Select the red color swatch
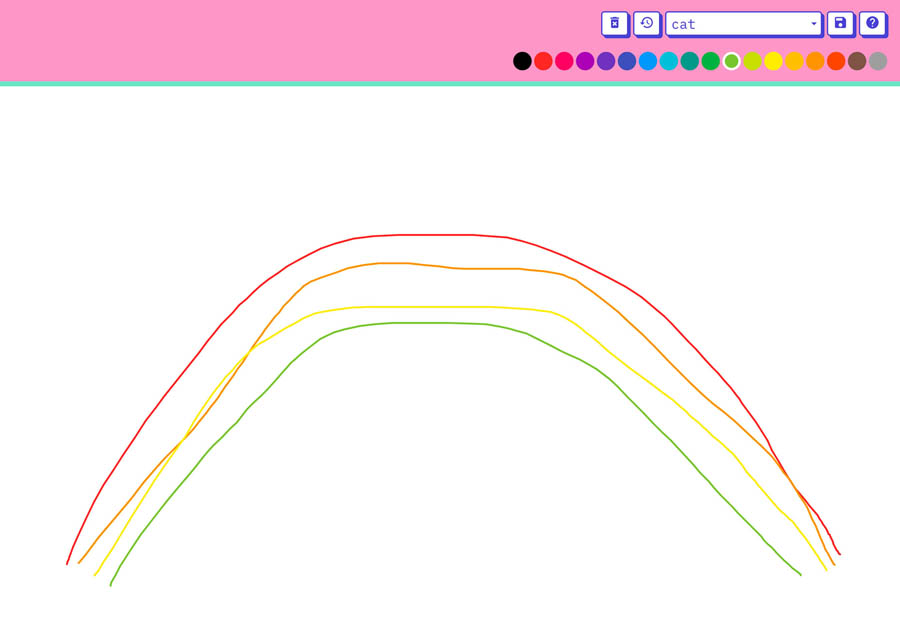Screen dimensions: 900x621 543,61
